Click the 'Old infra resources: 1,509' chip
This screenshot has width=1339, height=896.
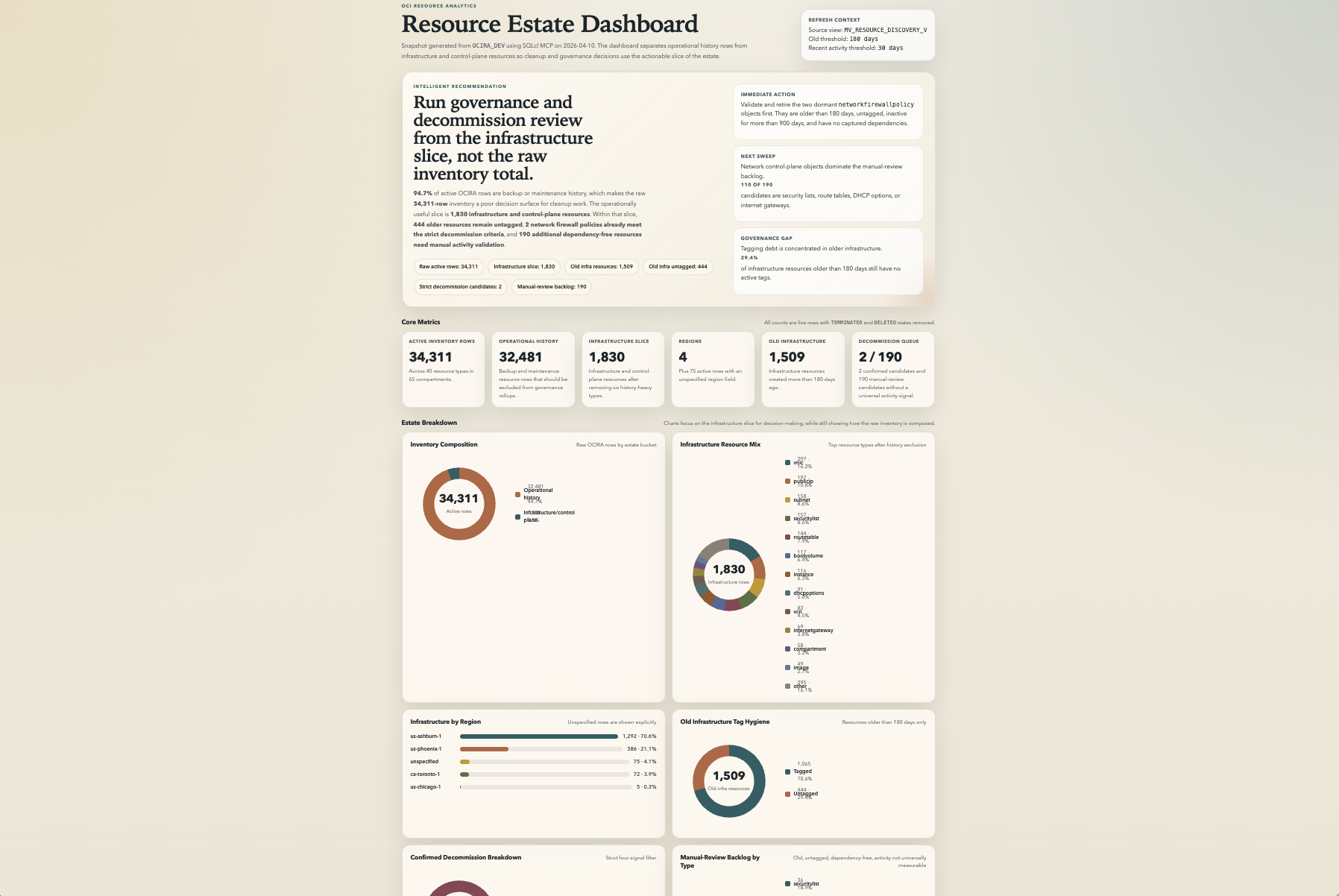click(602, 267)
